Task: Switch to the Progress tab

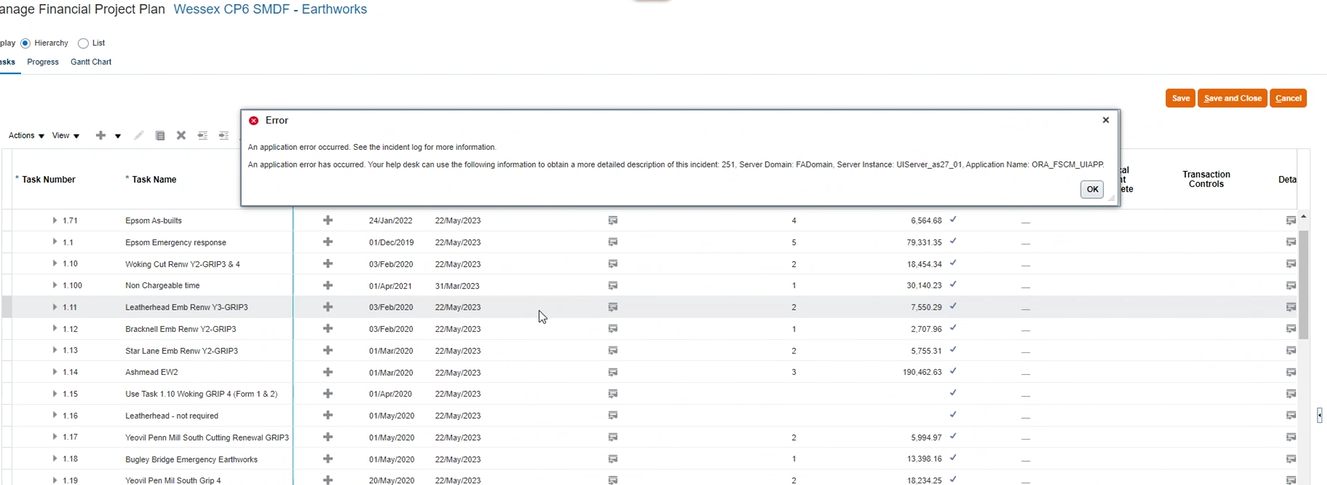Action: [x=43, y=62]
